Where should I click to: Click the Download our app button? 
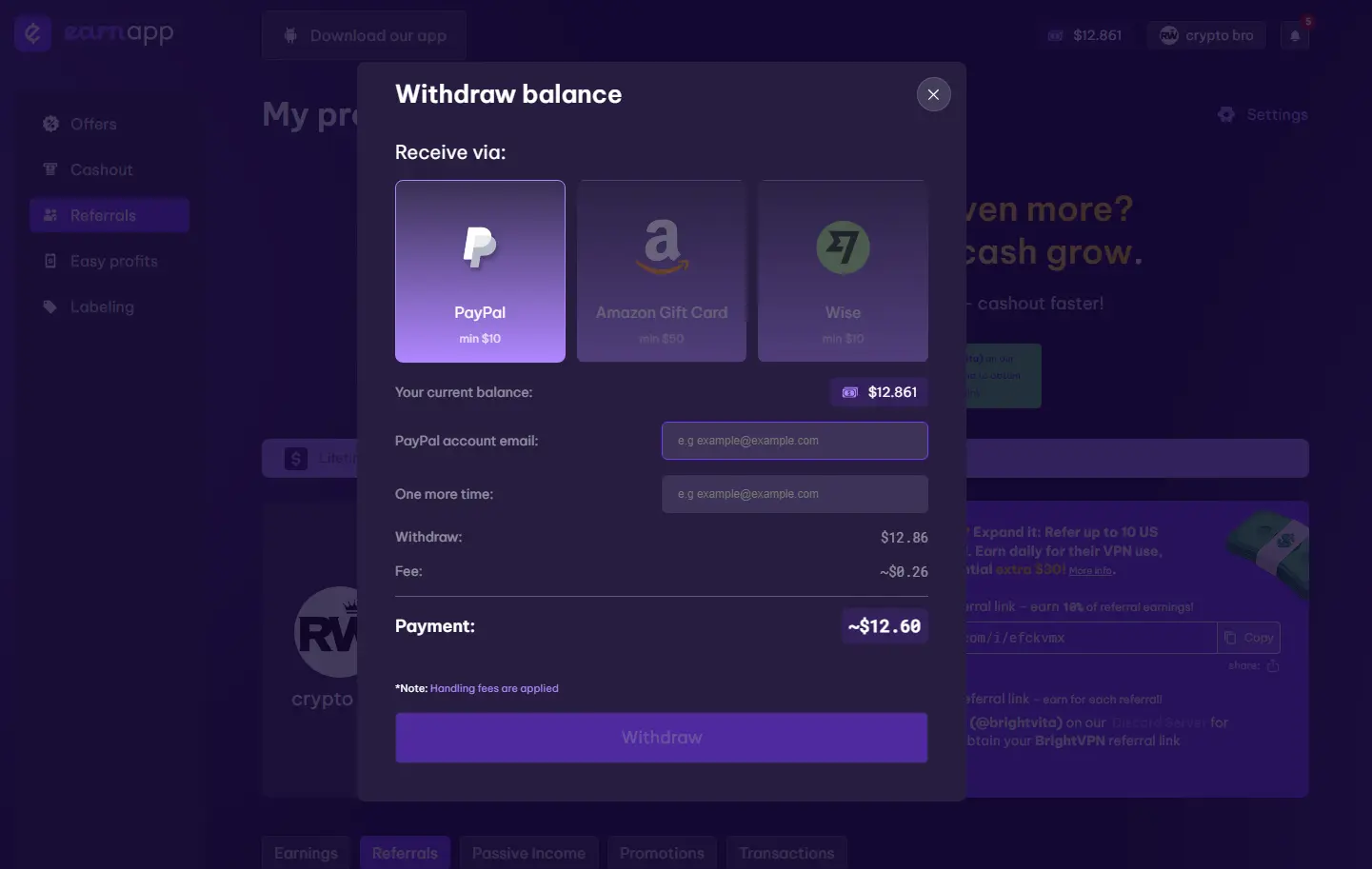click(x=365, y=35)
